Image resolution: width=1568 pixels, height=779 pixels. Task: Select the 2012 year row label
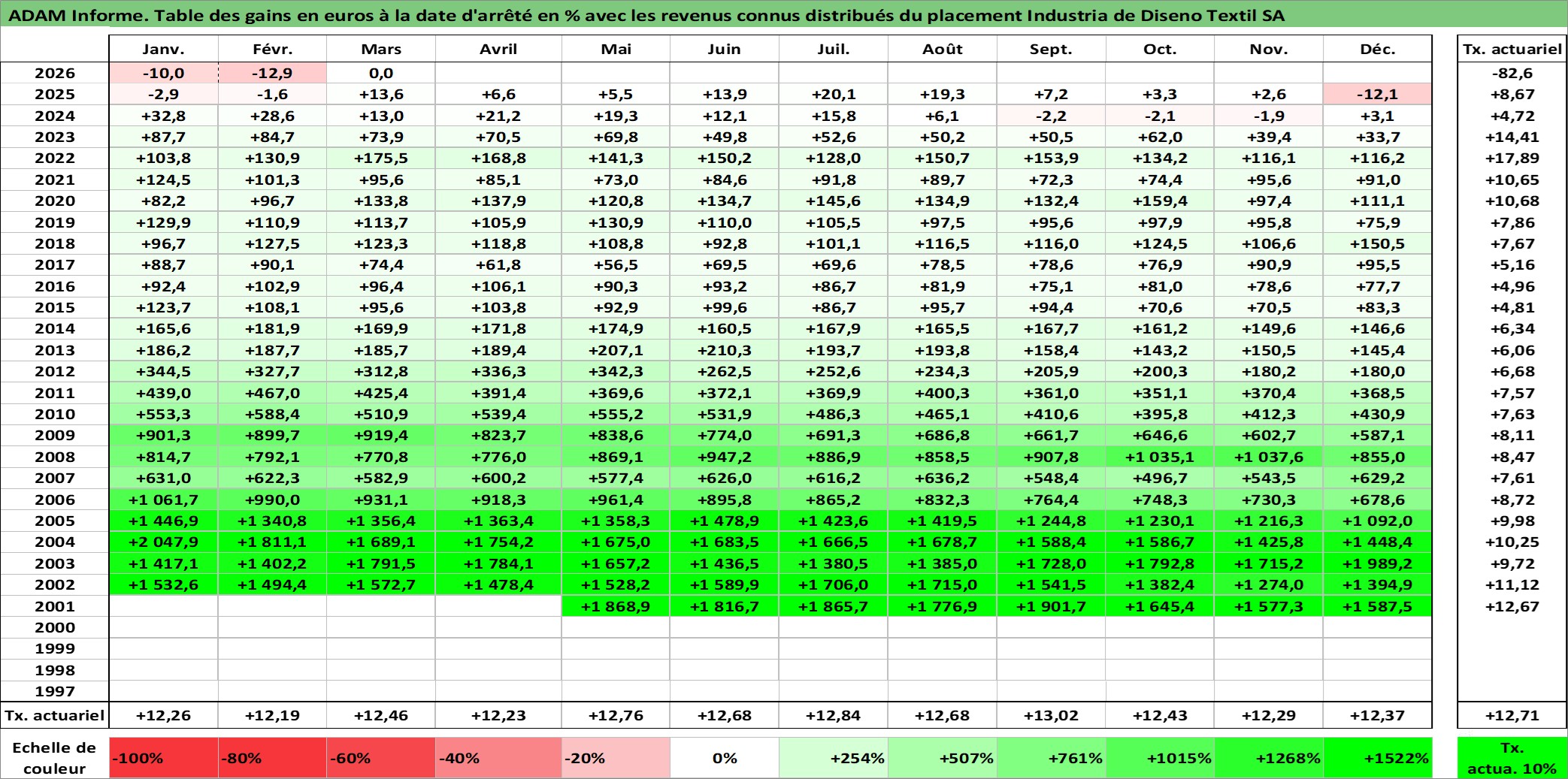click(x=55, y=371)
